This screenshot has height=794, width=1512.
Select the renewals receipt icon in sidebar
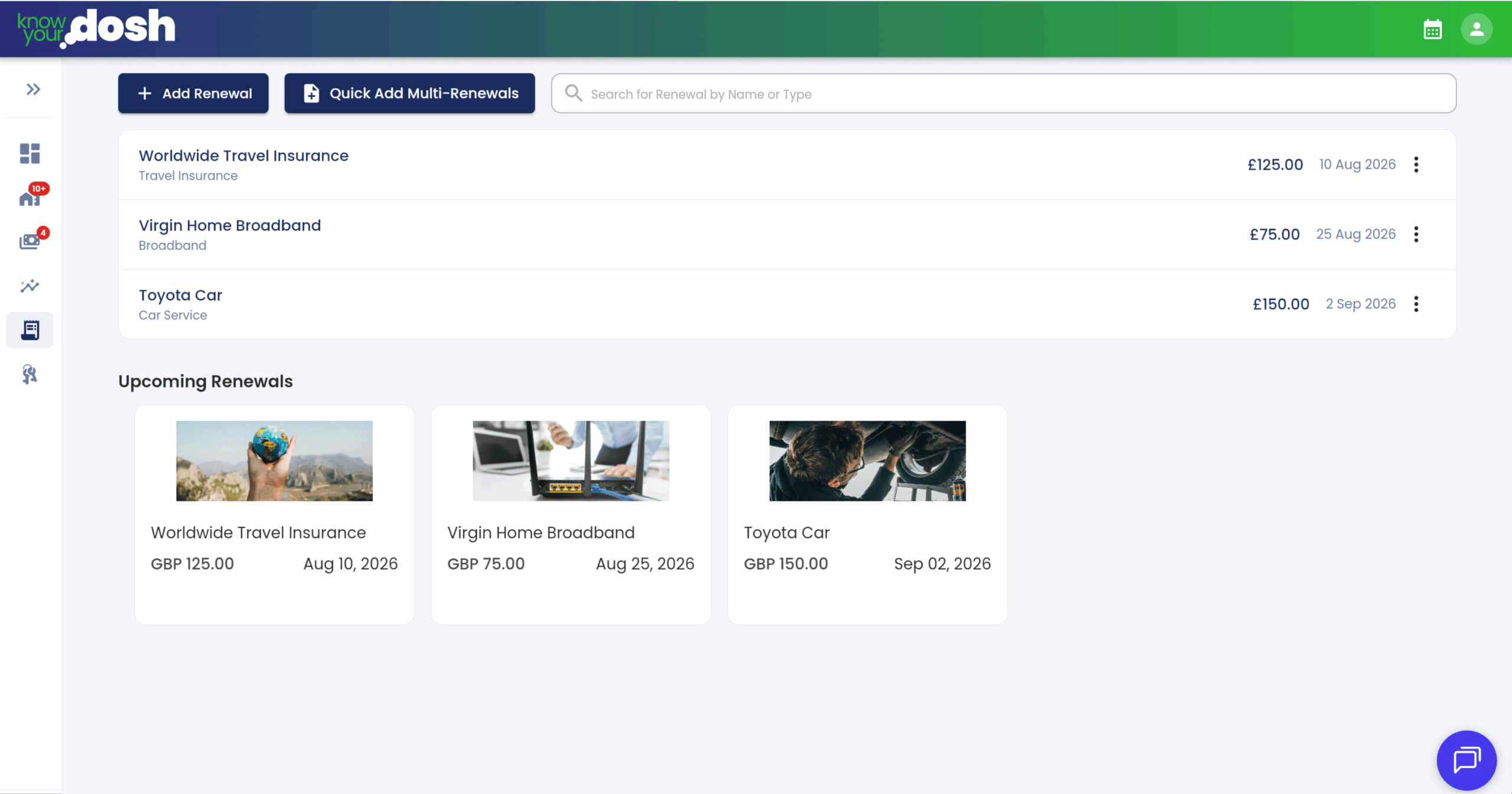coord(30,330)
